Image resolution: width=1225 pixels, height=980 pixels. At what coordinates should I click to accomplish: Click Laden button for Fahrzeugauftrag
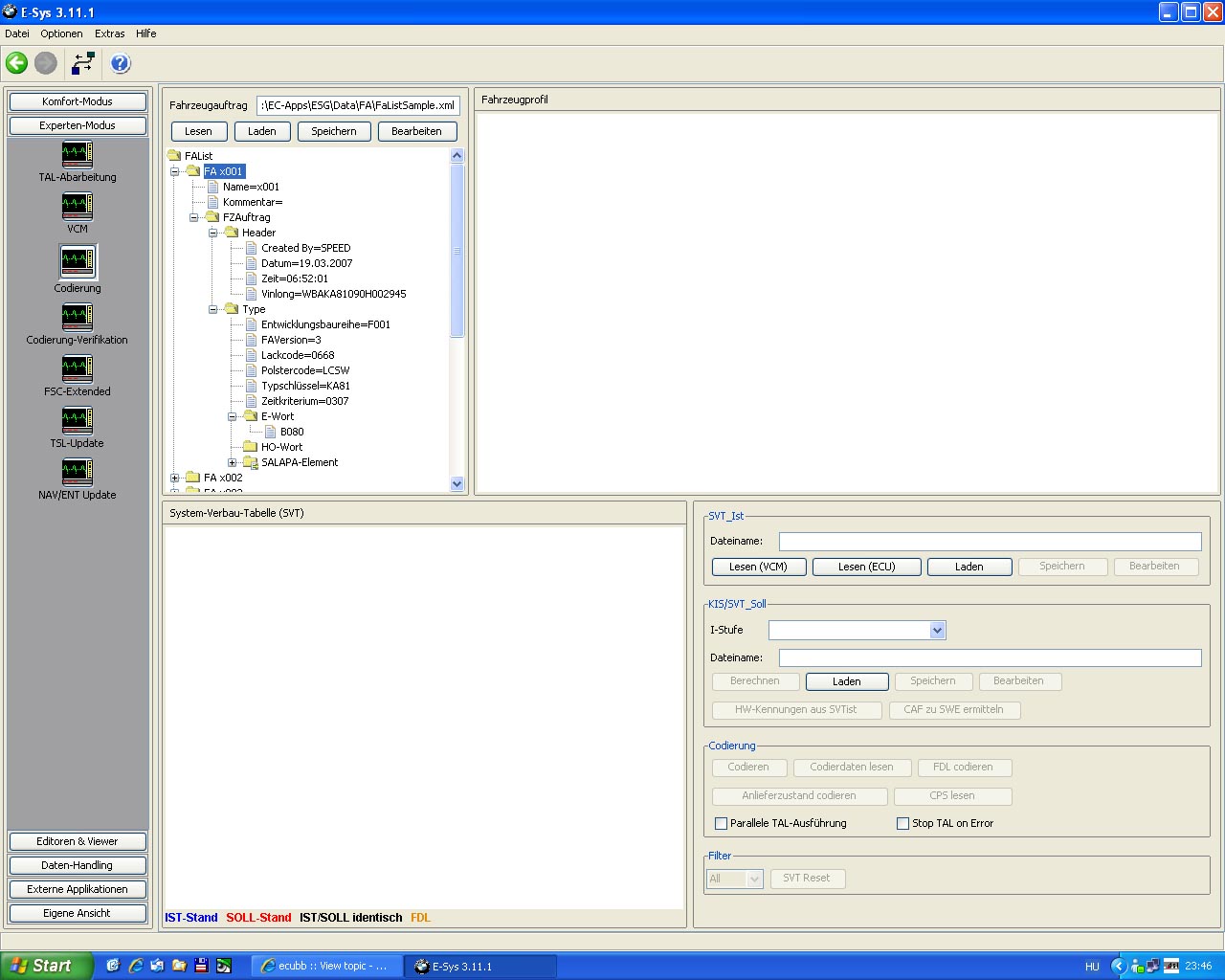(261, 131)
